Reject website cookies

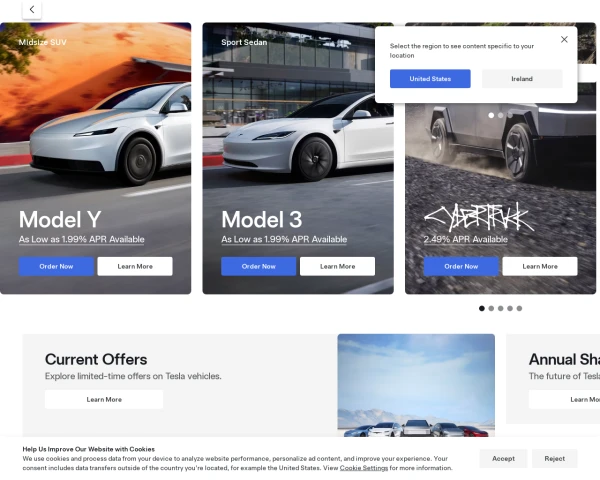coord(554,459)
